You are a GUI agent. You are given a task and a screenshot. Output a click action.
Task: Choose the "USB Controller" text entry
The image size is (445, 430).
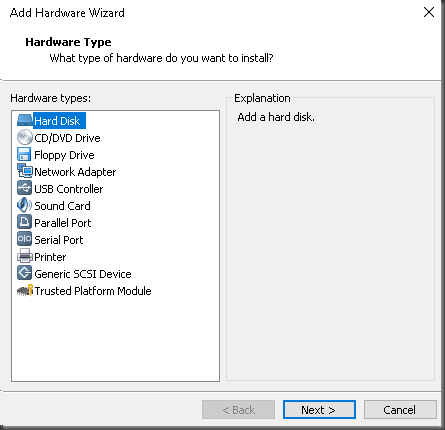(x=69, y=189)
